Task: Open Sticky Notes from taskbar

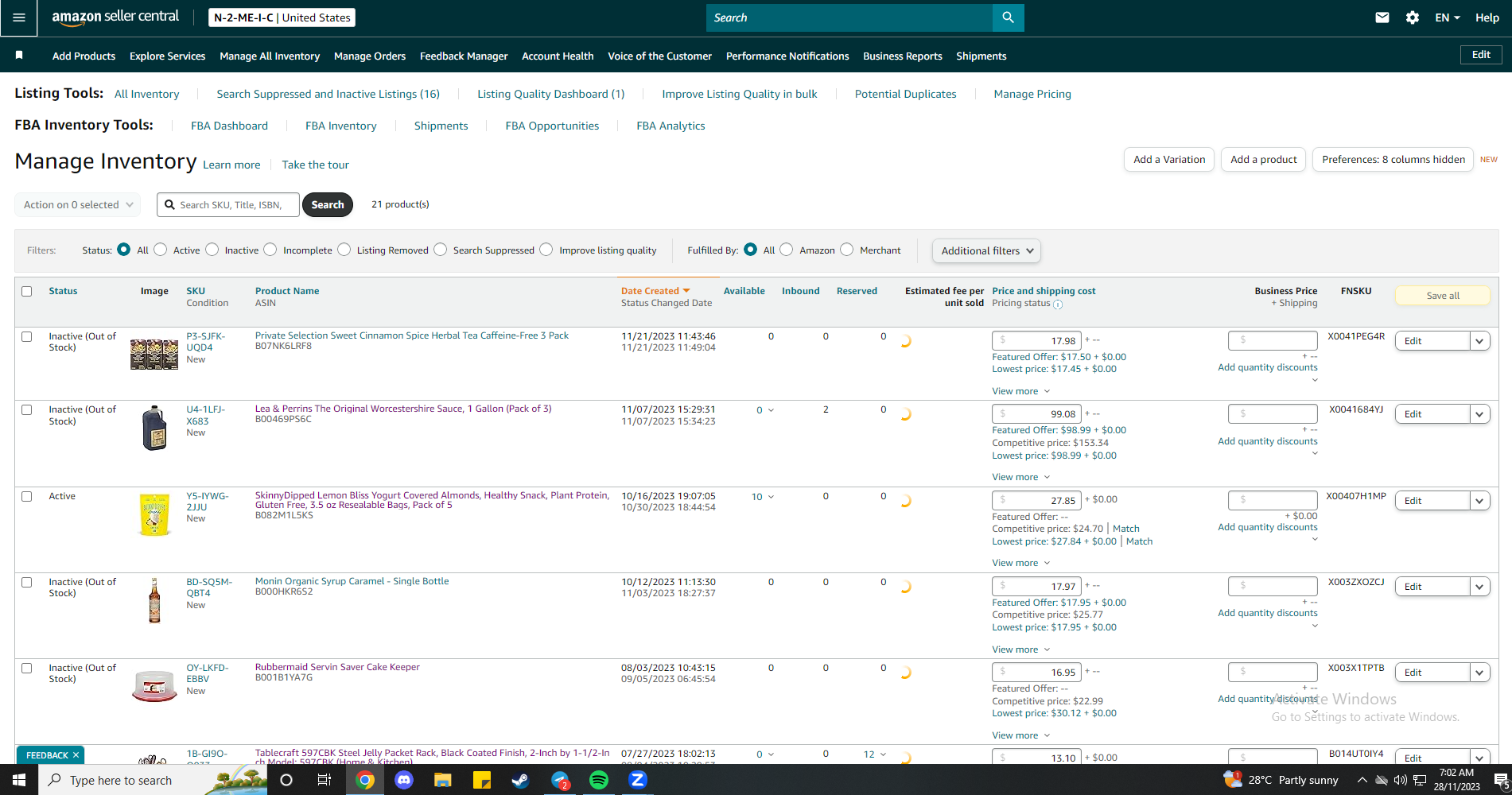Action: (x=482, y=780)
